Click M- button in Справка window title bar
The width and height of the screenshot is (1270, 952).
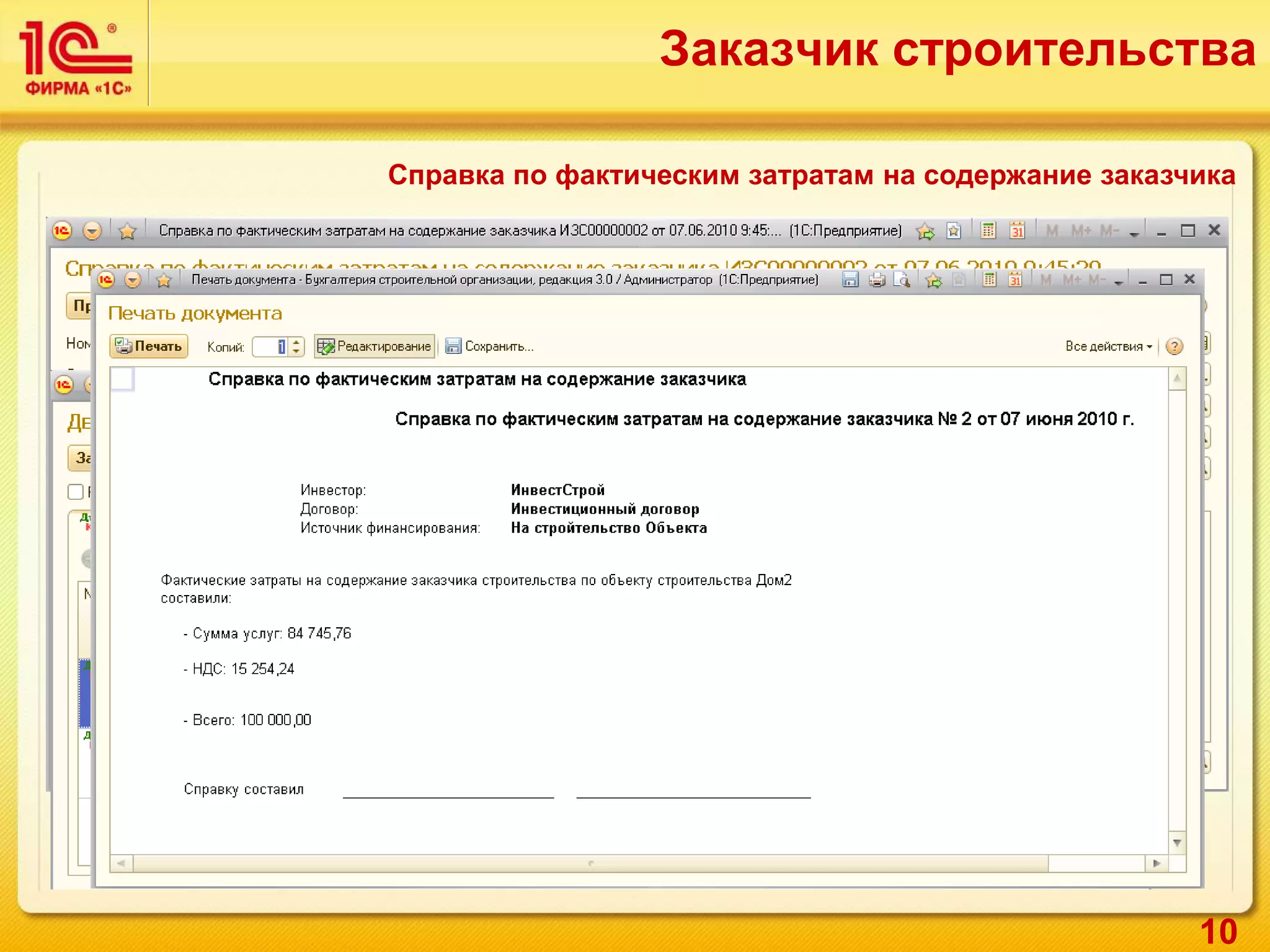1109,231
